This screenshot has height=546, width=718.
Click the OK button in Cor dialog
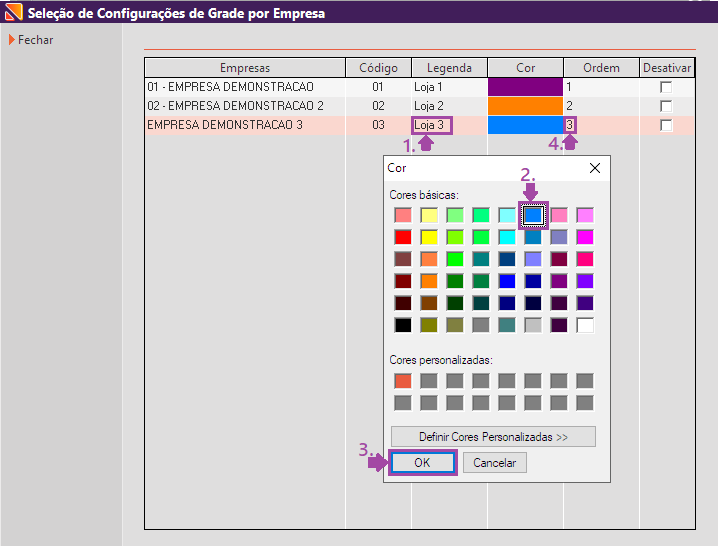click(422, 463)
